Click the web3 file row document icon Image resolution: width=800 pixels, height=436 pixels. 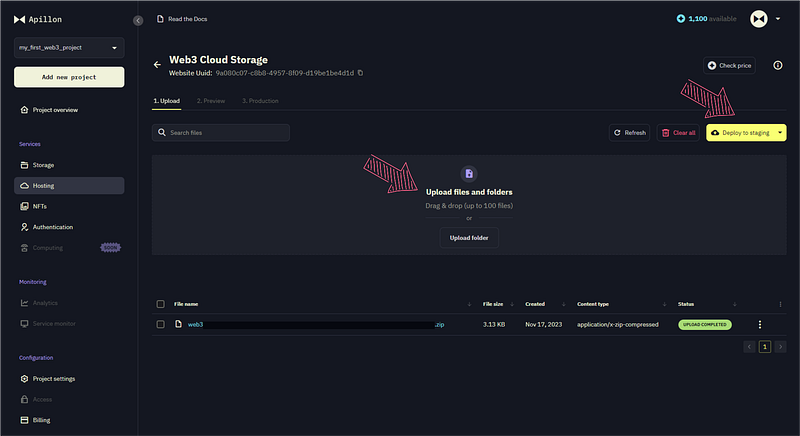point(178,324)
